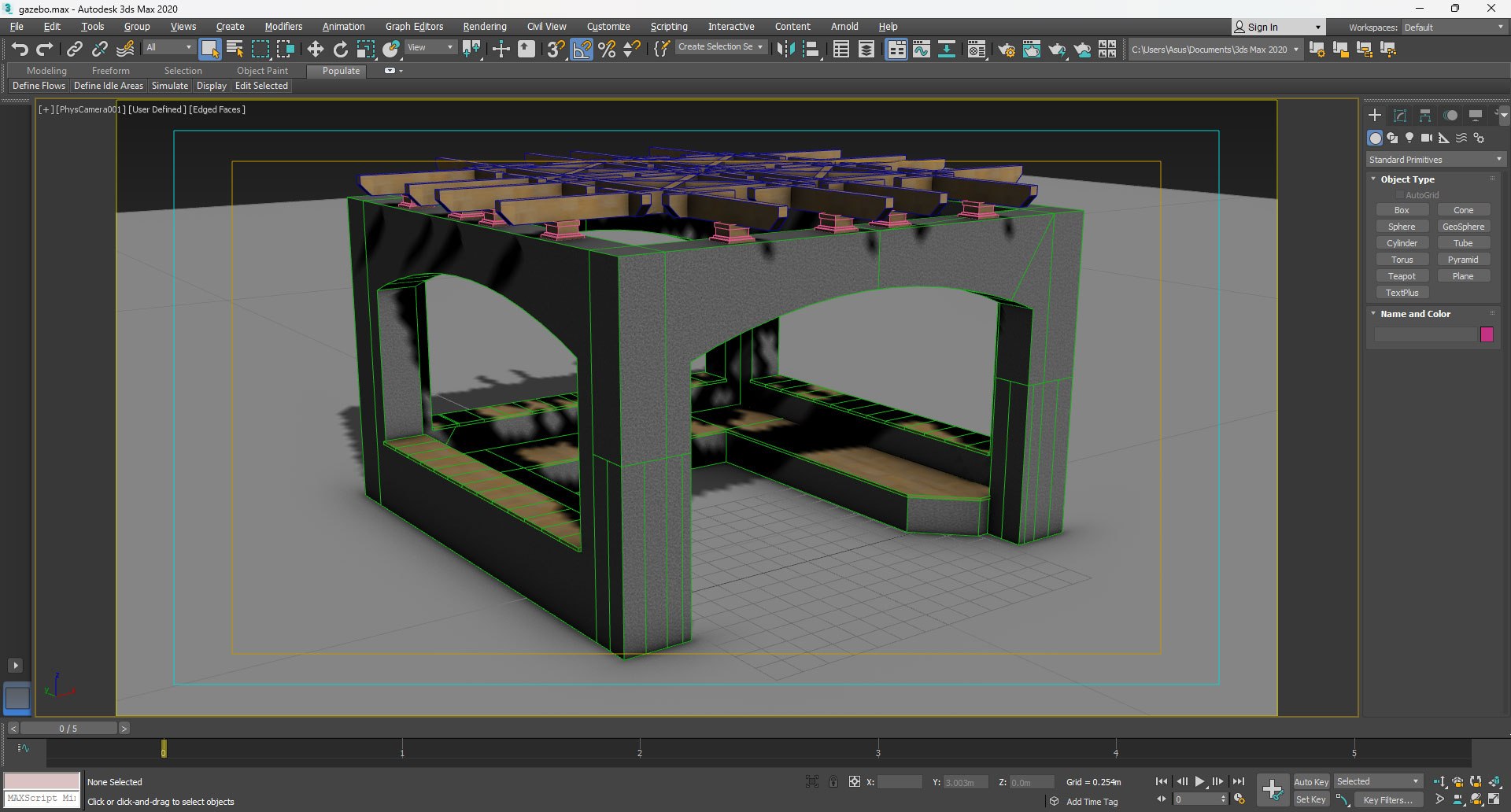Click the time slider showing 0 / 5
Image resolution: width=1511 pixels, height=812 pixels.
68,729
